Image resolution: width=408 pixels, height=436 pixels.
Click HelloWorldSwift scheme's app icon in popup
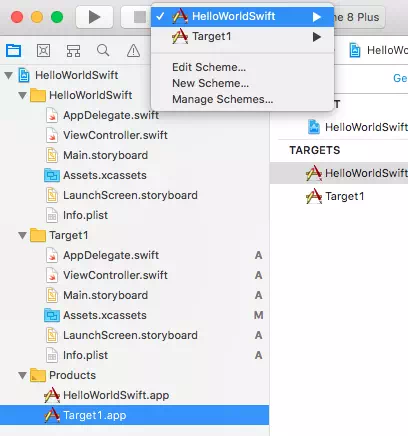click(180, 16)
